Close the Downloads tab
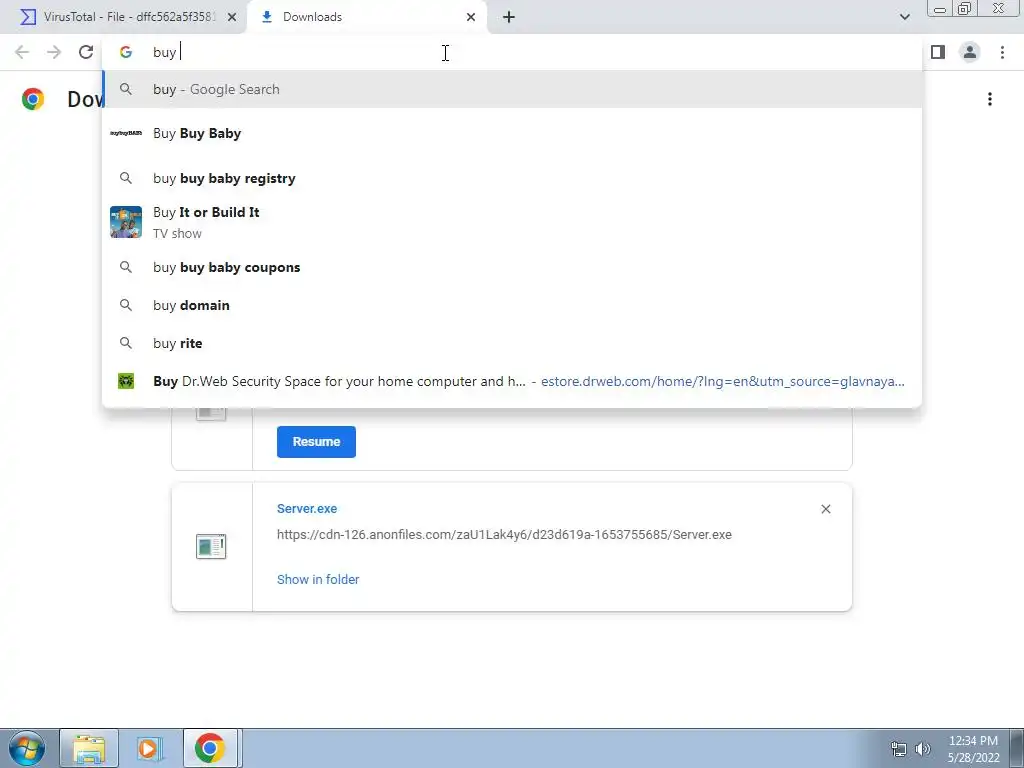 click(x=471, y=17)
